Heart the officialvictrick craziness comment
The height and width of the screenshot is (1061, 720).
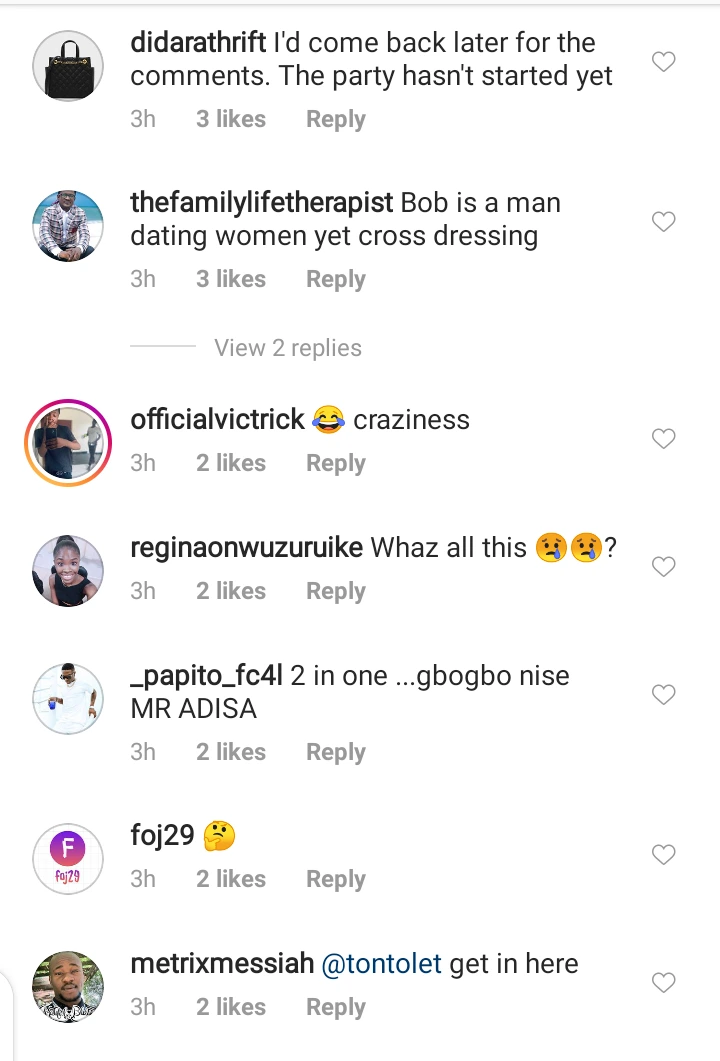click(x=664, y=439)
